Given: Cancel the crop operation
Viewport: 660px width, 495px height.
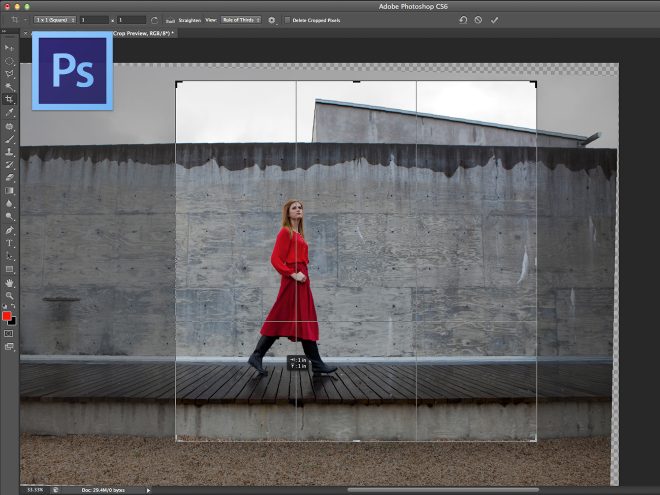Looking at the screenshot, I should 478,19.
